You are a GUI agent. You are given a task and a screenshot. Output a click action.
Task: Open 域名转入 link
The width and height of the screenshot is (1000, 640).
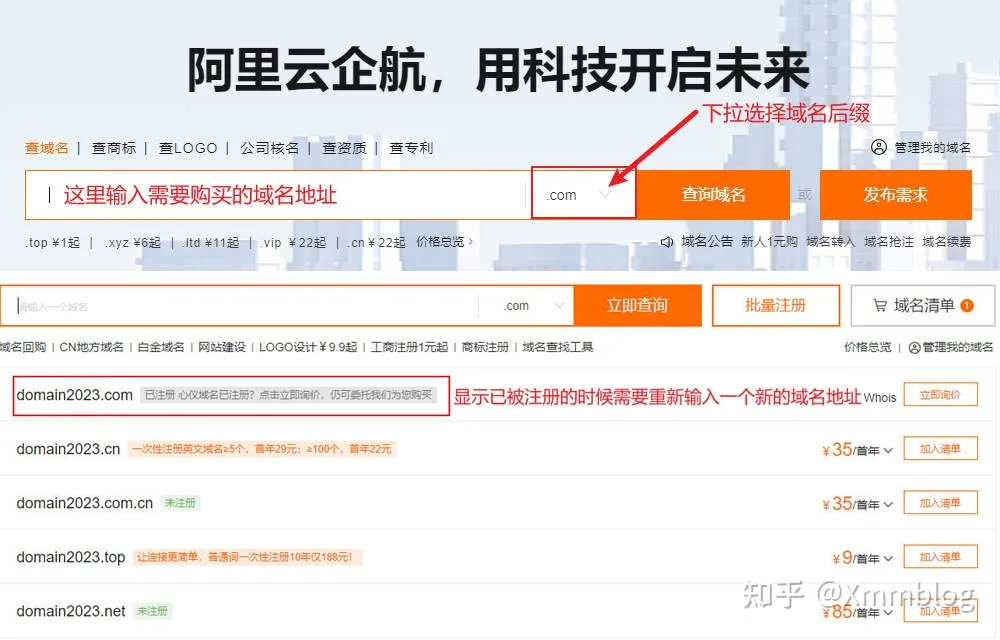coord(830,242)
